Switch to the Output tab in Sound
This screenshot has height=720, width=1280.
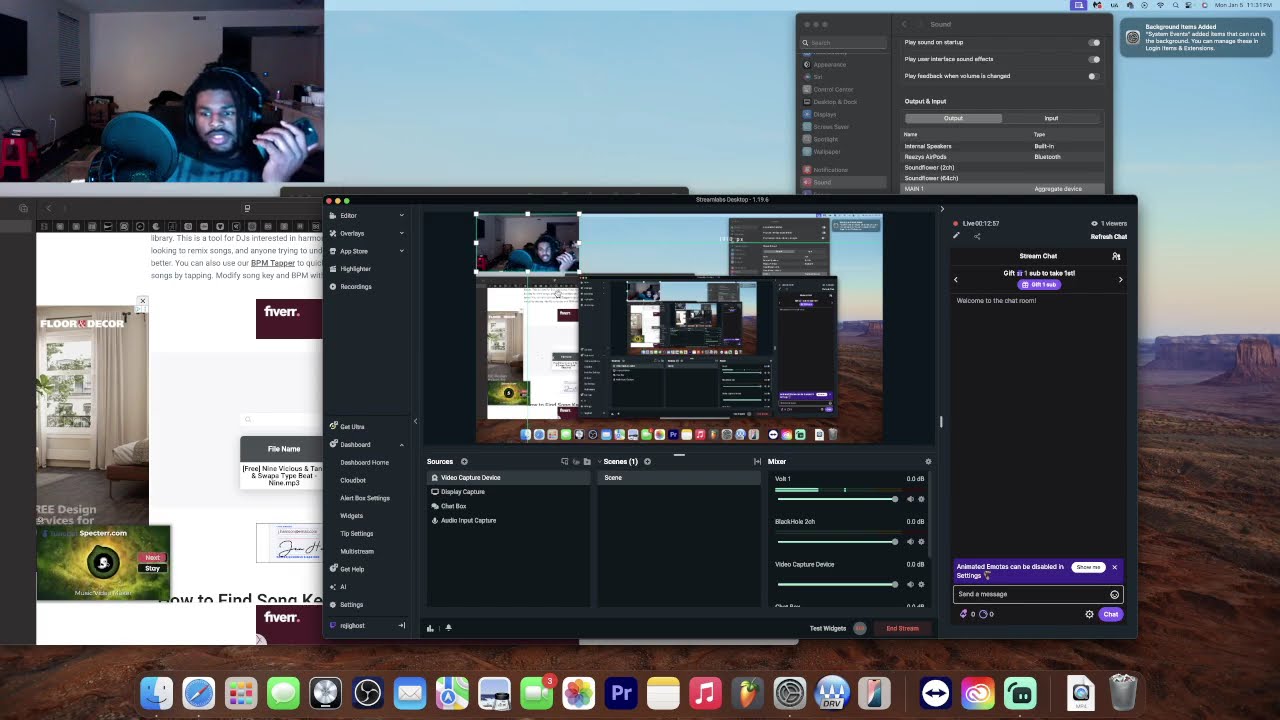953,118
